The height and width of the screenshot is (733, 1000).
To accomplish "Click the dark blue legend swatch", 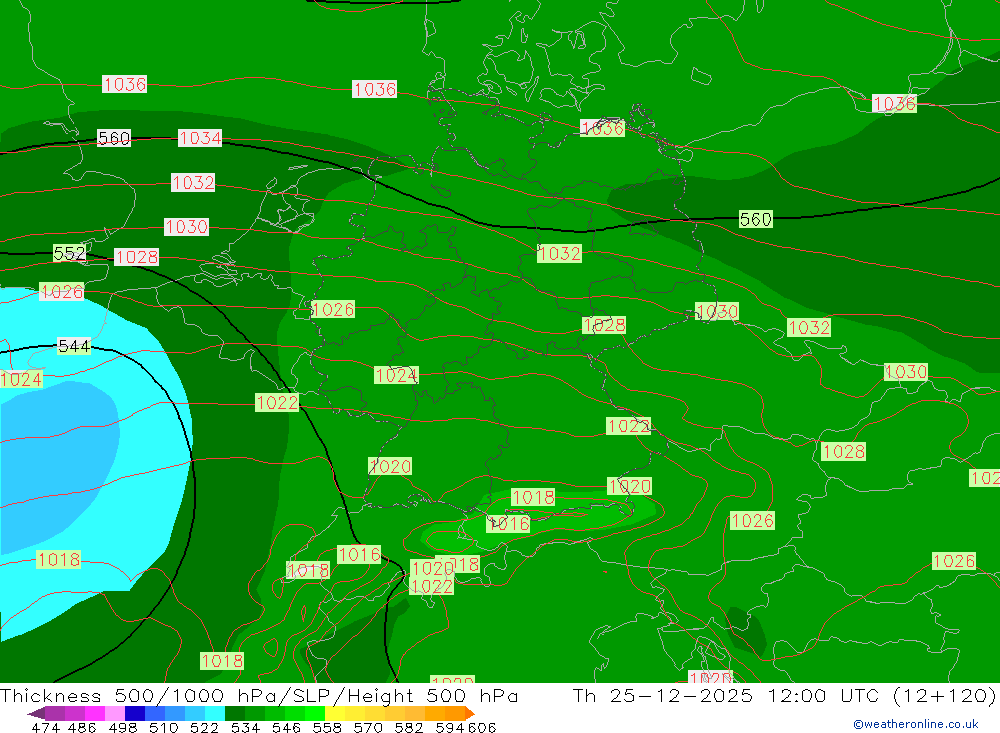I will pos(135,713).
